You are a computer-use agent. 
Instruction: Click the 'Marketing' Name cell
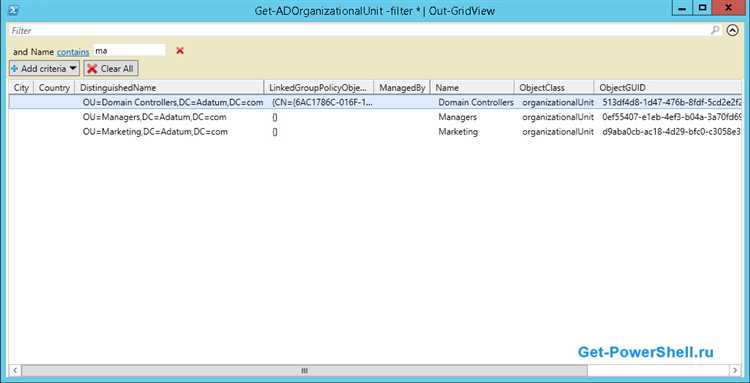click(x=458, y=131)
